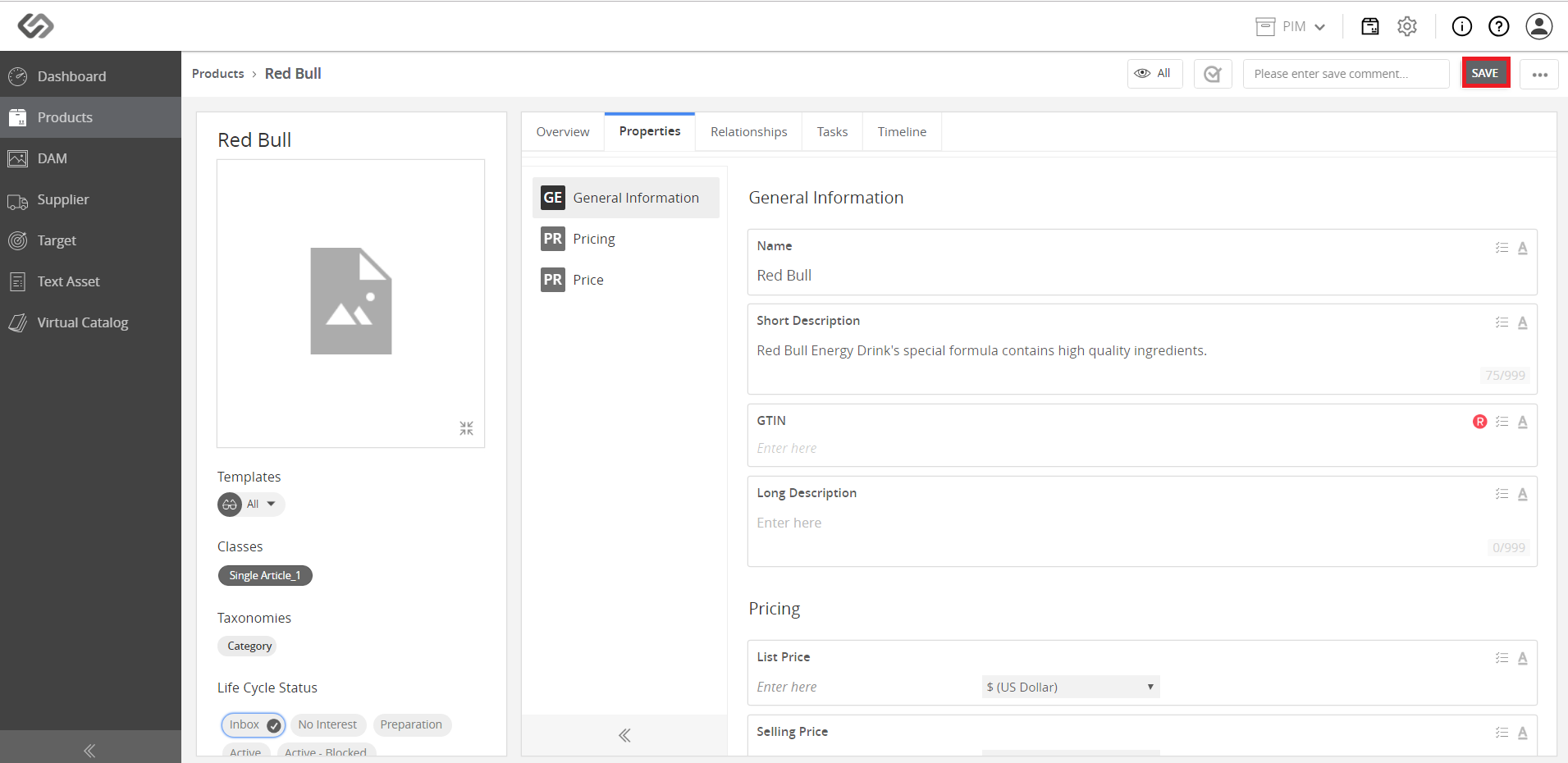The height and width of the screenshot is (763, 1568).
Task: Go to Products in the sidebar
Action: pyautogui.click(x=90, y=117)
